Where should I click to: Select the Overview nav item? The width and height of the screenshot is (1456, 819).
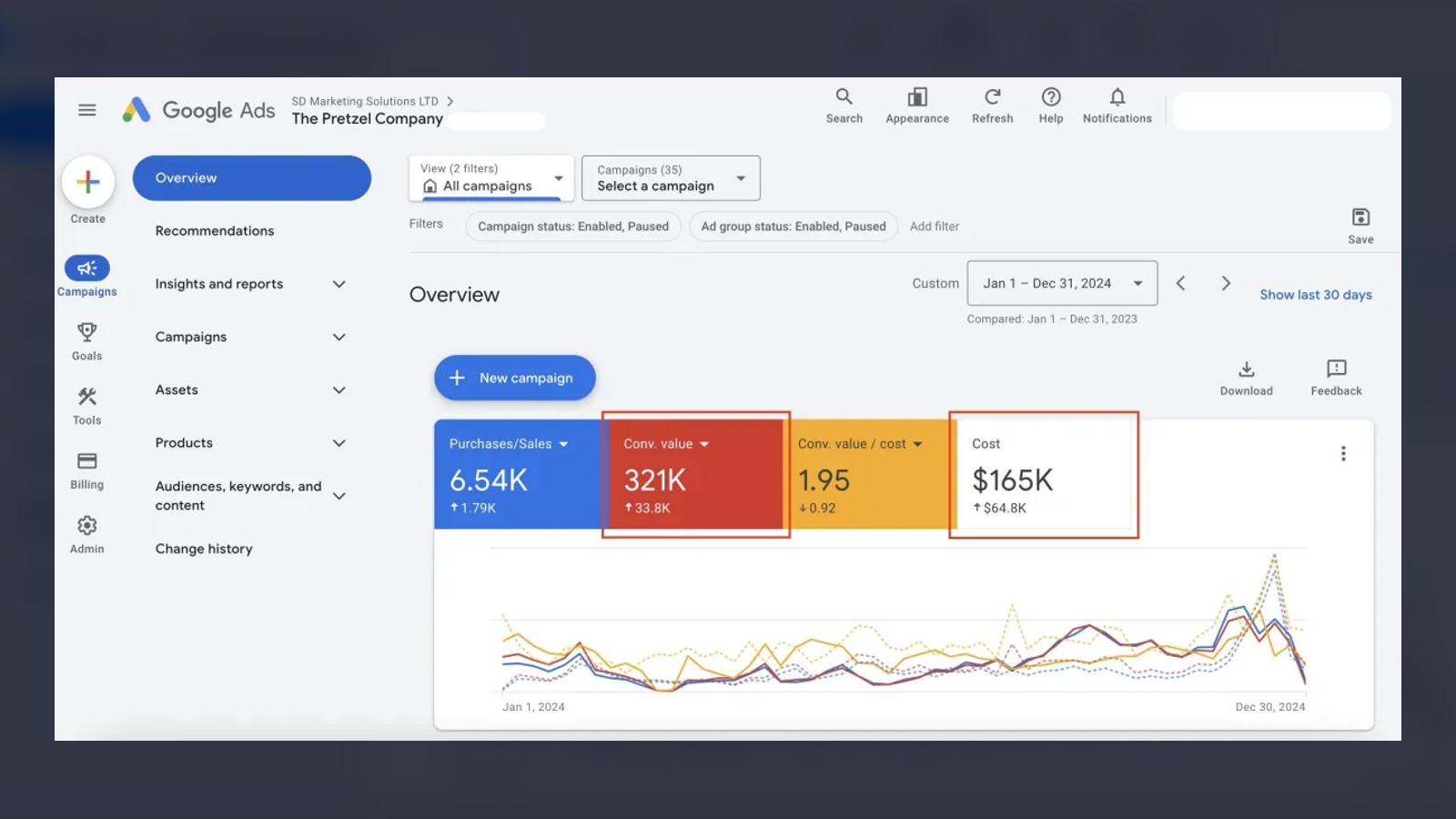pos(252,178)
